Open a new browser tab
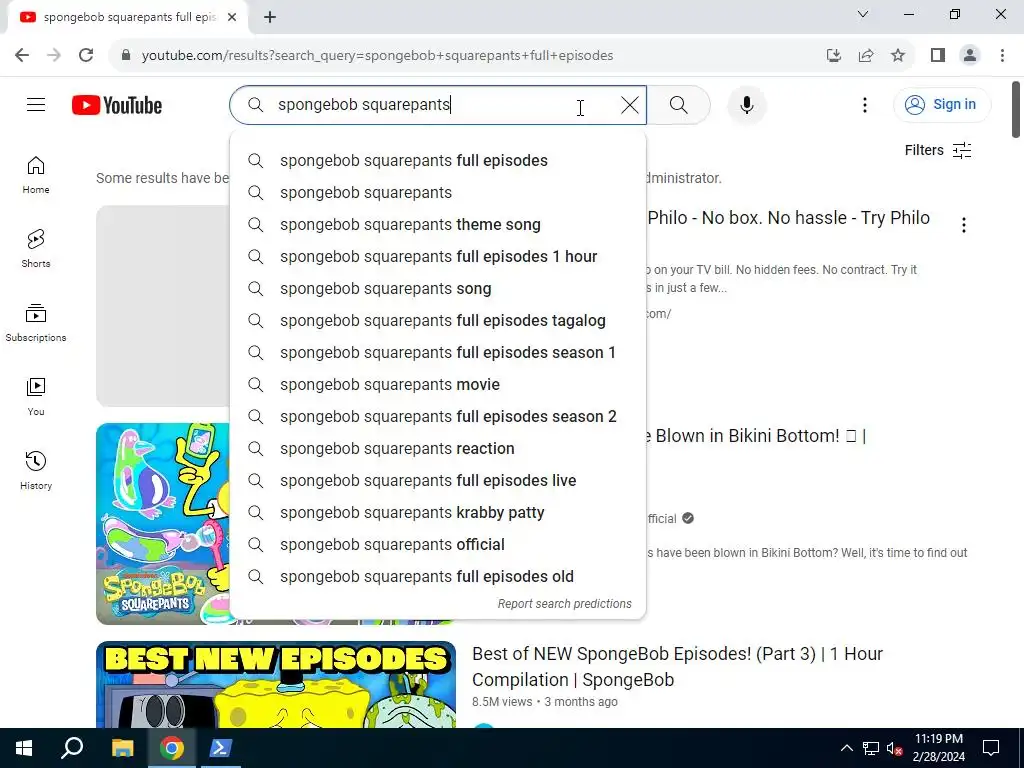The height and width of the screenshot is (768, 1024). [x=270, y=17]
